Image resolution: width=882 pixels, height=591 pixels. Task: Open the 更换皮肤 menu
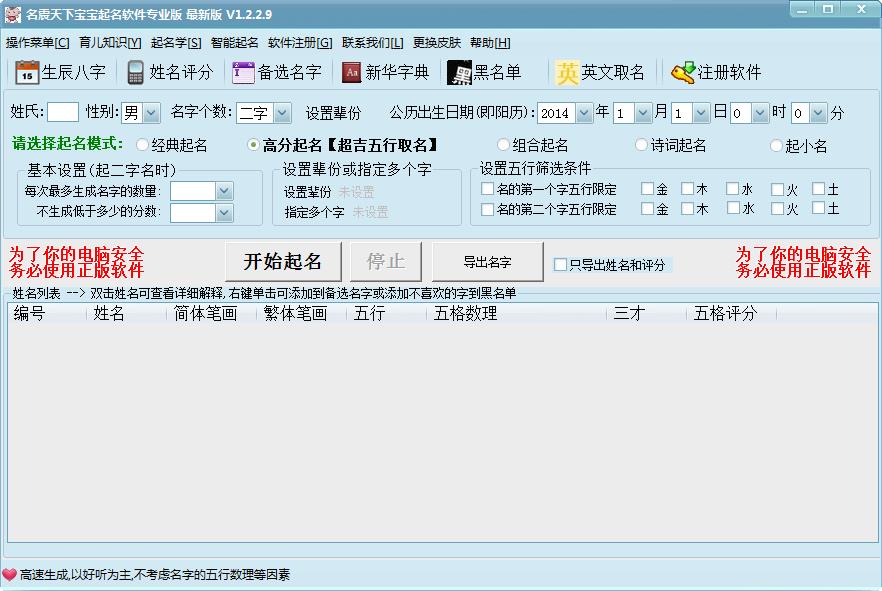coord(436,43)
